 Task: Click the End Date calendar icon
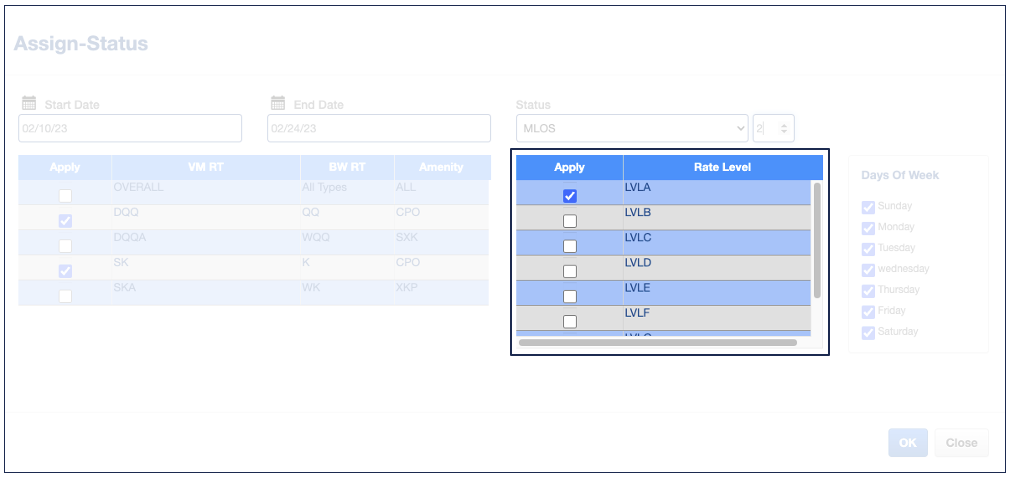tap(278, 103)
